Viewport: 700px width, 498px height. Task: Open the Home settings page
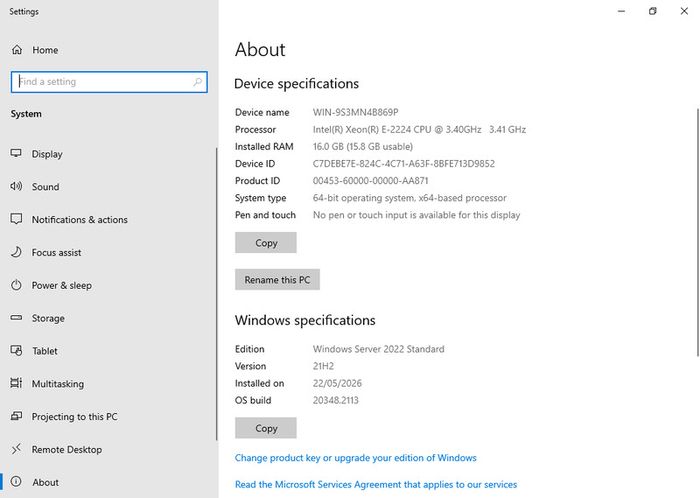coord(109,50)
